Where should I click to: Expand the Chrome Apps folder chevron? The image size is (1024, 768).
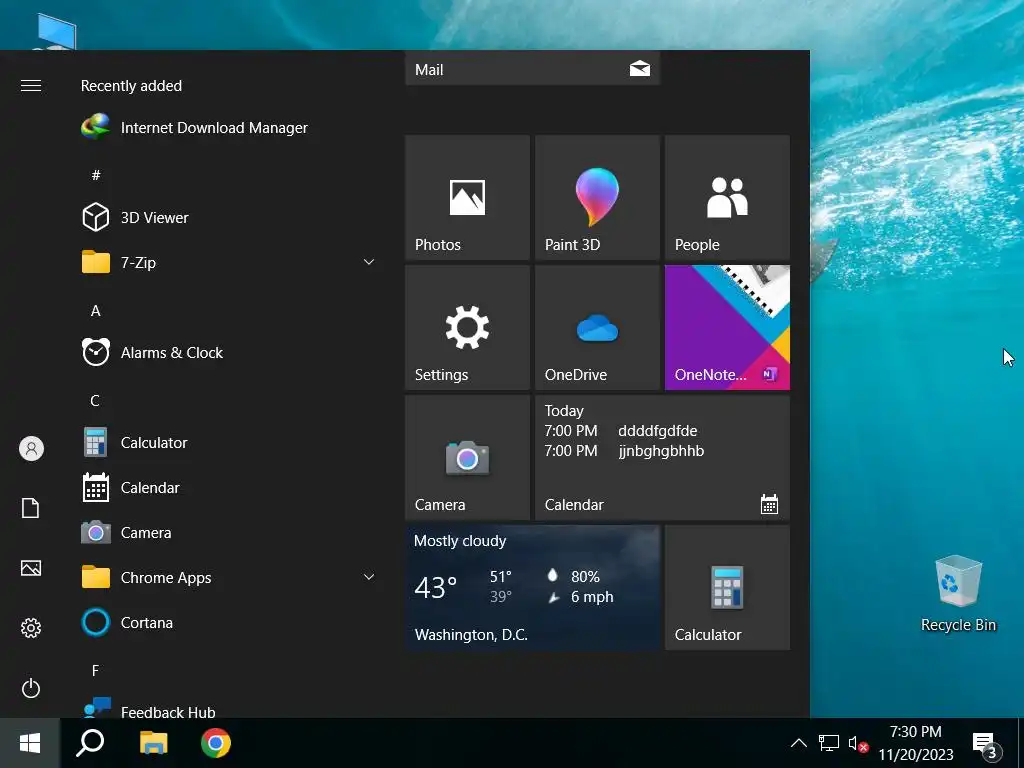[x=369, y=577]
